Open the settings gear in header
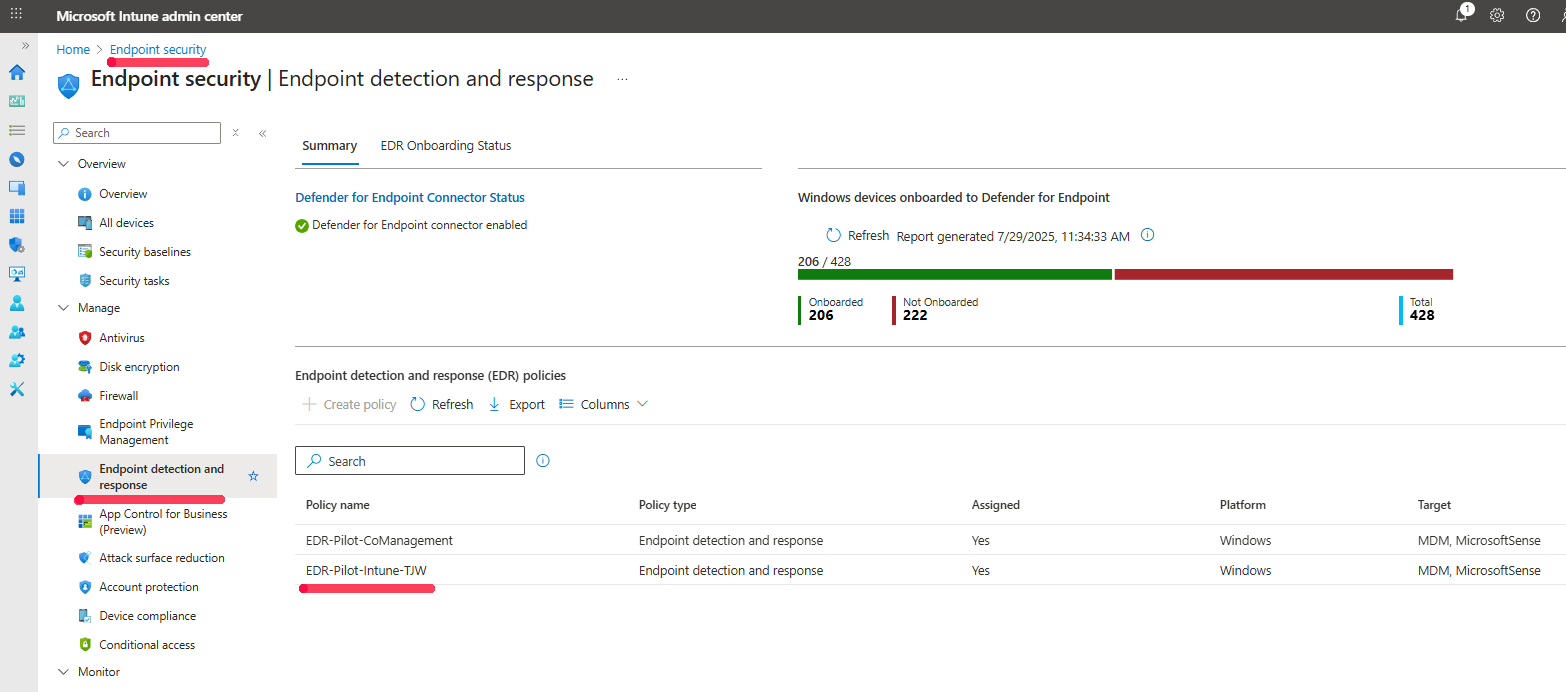Image resolution: width=1566 pixels, height=692 pixels. [x=1497, y=15]
